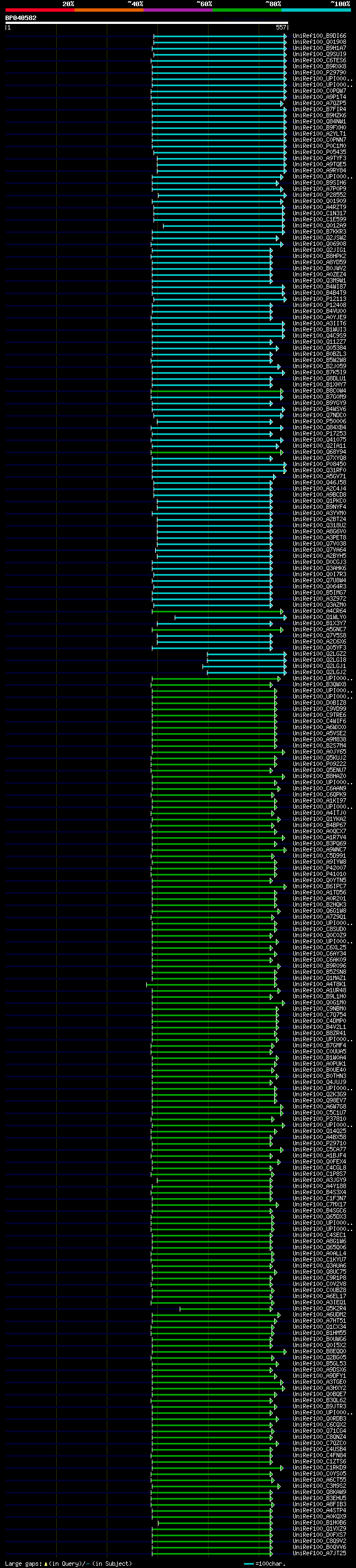Image resolution: width=356 pixels, height=1568 pixels.
Task: Select the UniRef100_A0JY65 label
Action: coord(319,752)
